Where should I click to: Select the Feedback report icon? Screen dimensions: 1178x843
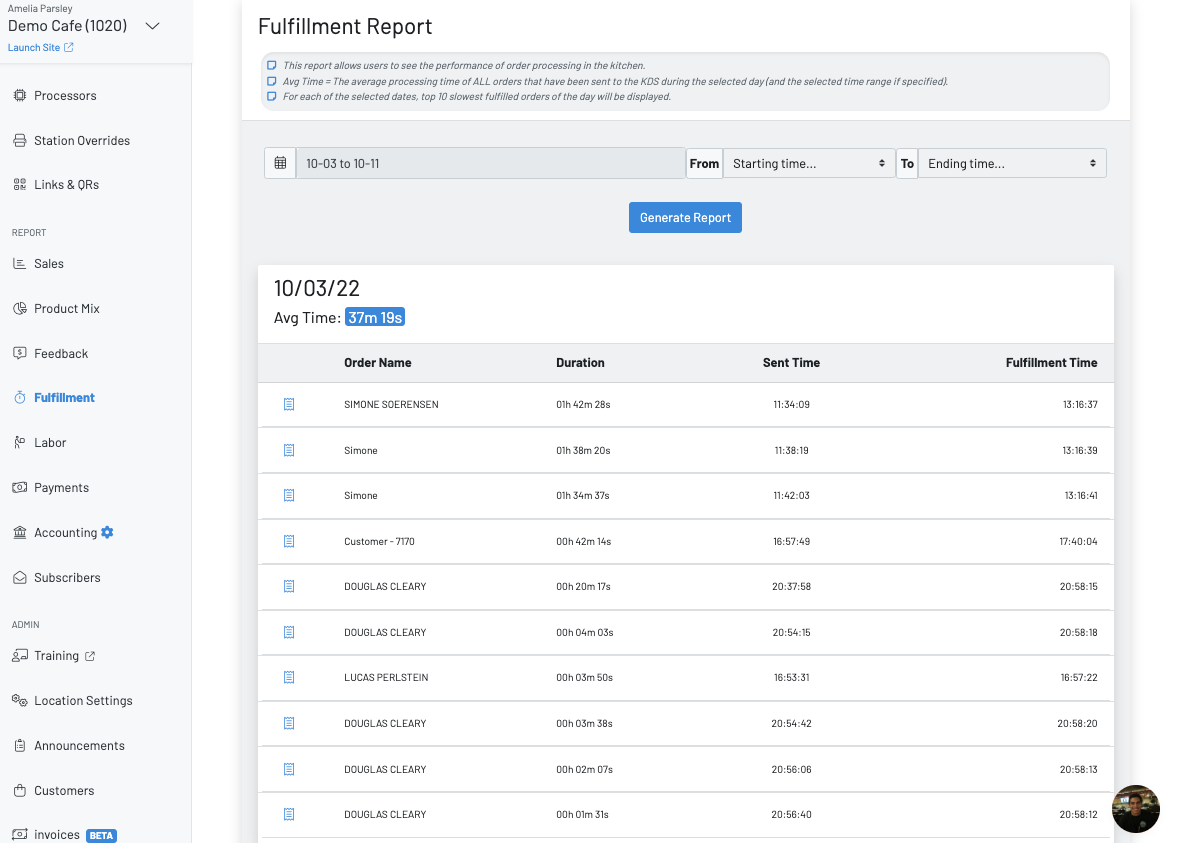20,353
